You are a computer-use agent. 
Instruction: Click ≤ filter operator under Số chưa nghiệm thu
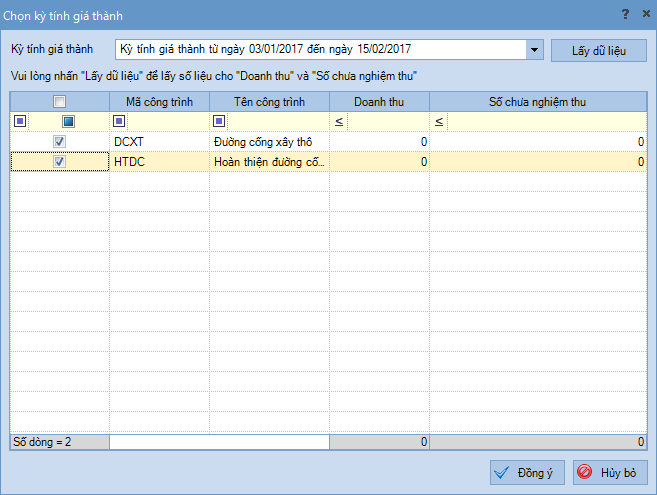439,121
